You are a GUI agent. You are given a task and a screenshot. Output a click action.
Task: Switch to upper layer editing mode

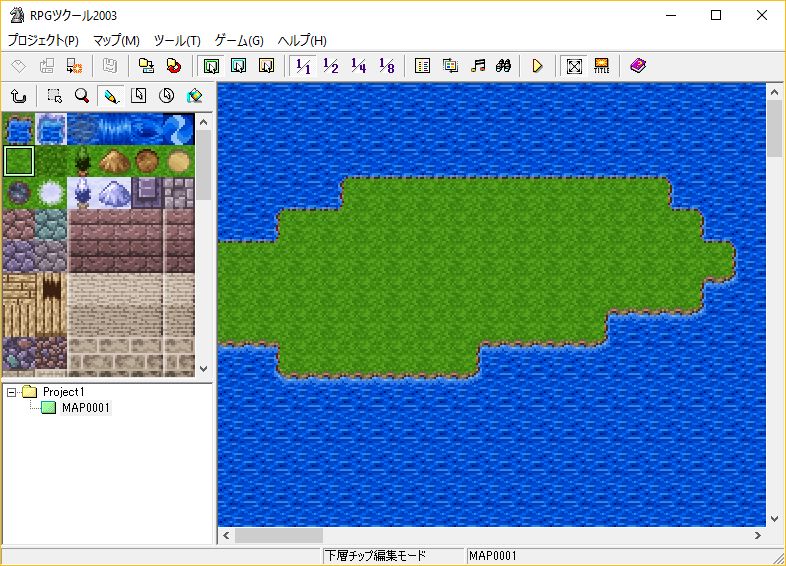pos(239,66)
